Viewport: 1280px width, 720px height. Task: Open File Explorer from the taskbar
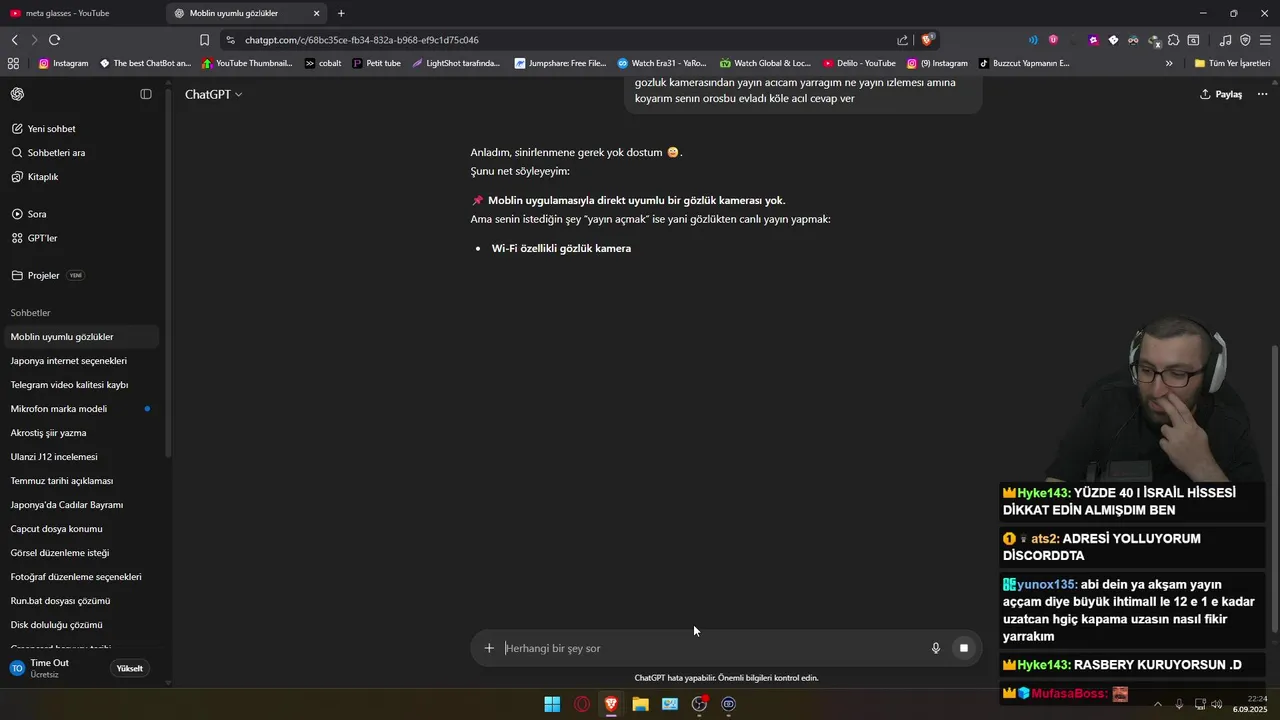(641, 704)
